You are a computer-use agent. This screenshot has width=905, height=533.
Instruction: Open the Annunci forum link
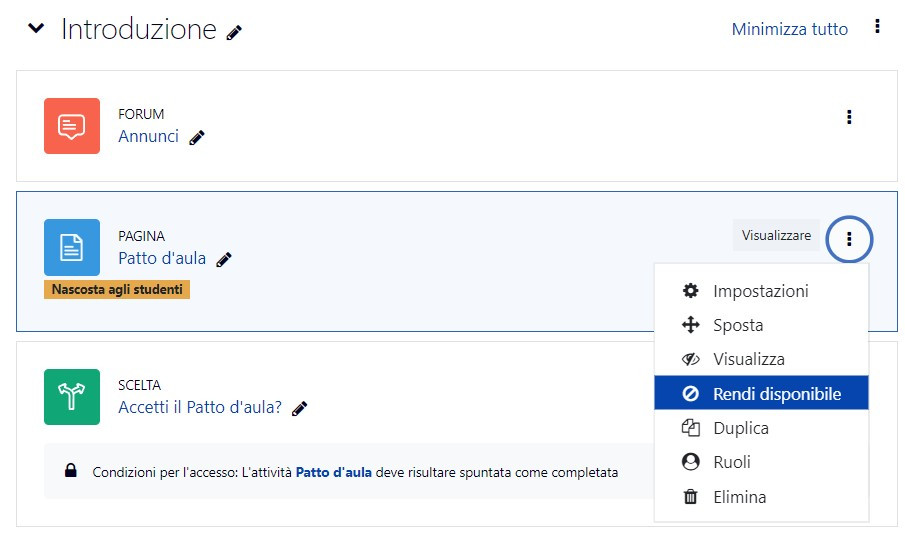click(x=148, y=136)
